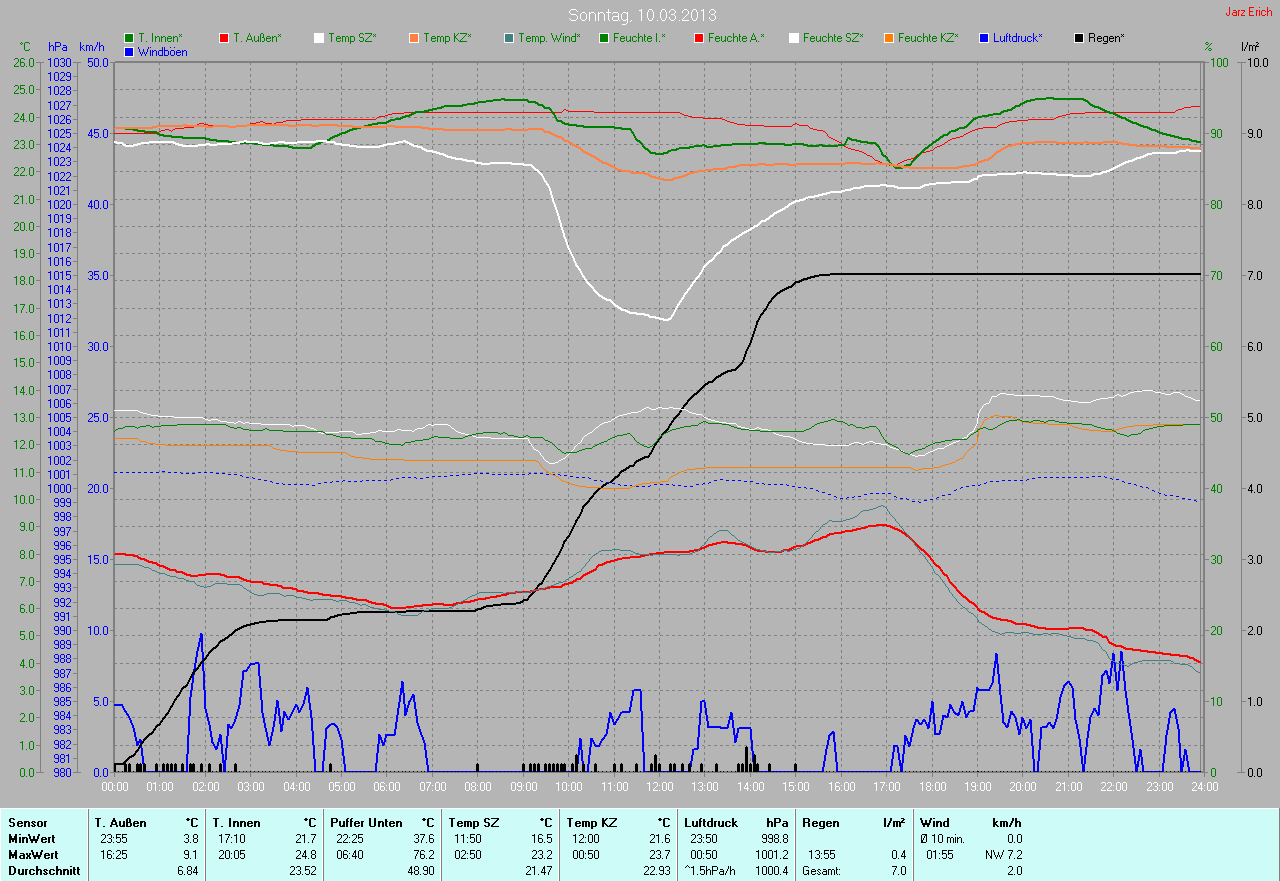Click the green Feuchte I. legend square
1280x881 pixels.
(604, 38)
